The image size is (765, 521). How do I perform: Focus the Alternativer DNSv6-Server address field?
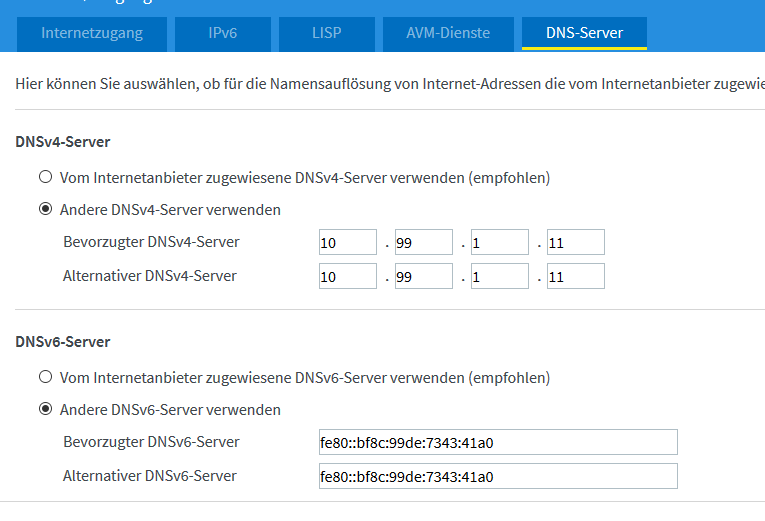(497, 476)
